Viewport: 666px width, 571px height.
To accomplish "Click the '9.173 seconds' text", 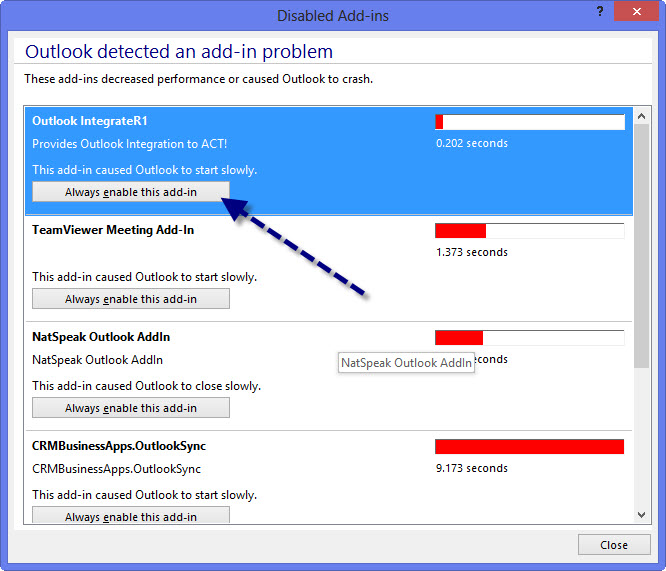I will point(472,468).
